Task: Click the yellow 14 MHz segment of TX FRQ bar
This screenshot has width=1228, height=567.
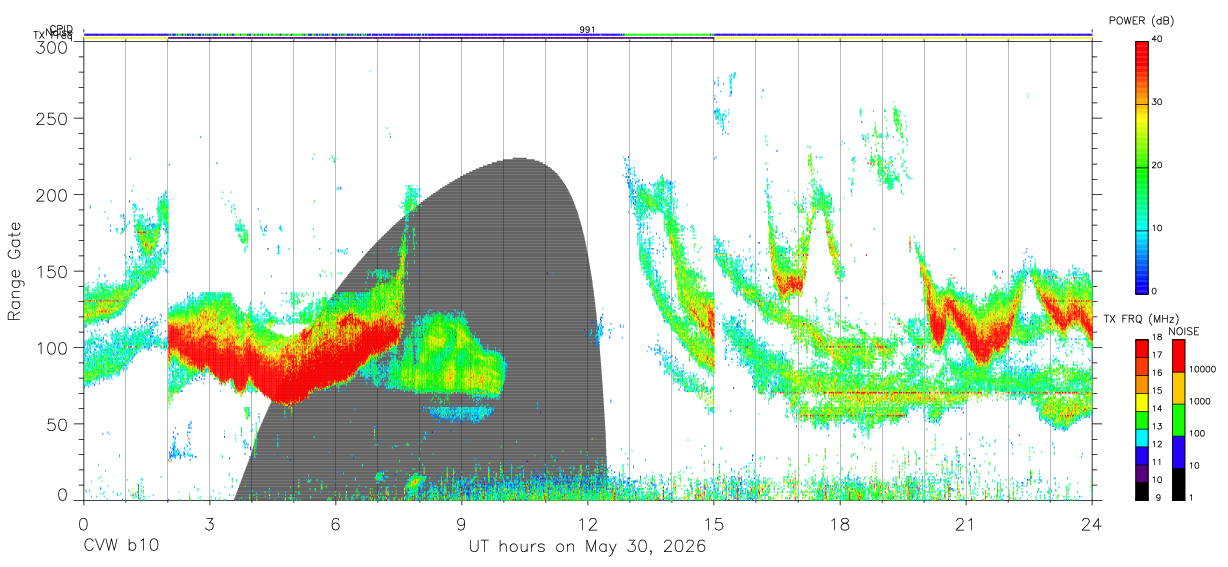Action: point(1142,401)
